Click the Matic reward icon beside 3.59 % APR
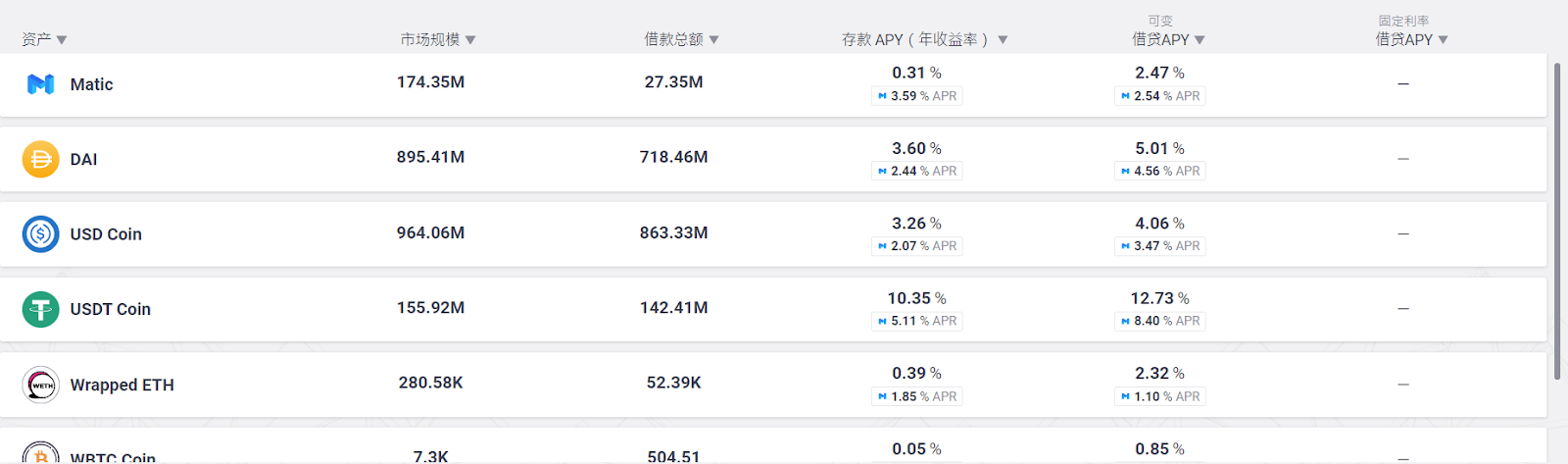Screen dimensions: 1568x464 click(x=882, y=96)
